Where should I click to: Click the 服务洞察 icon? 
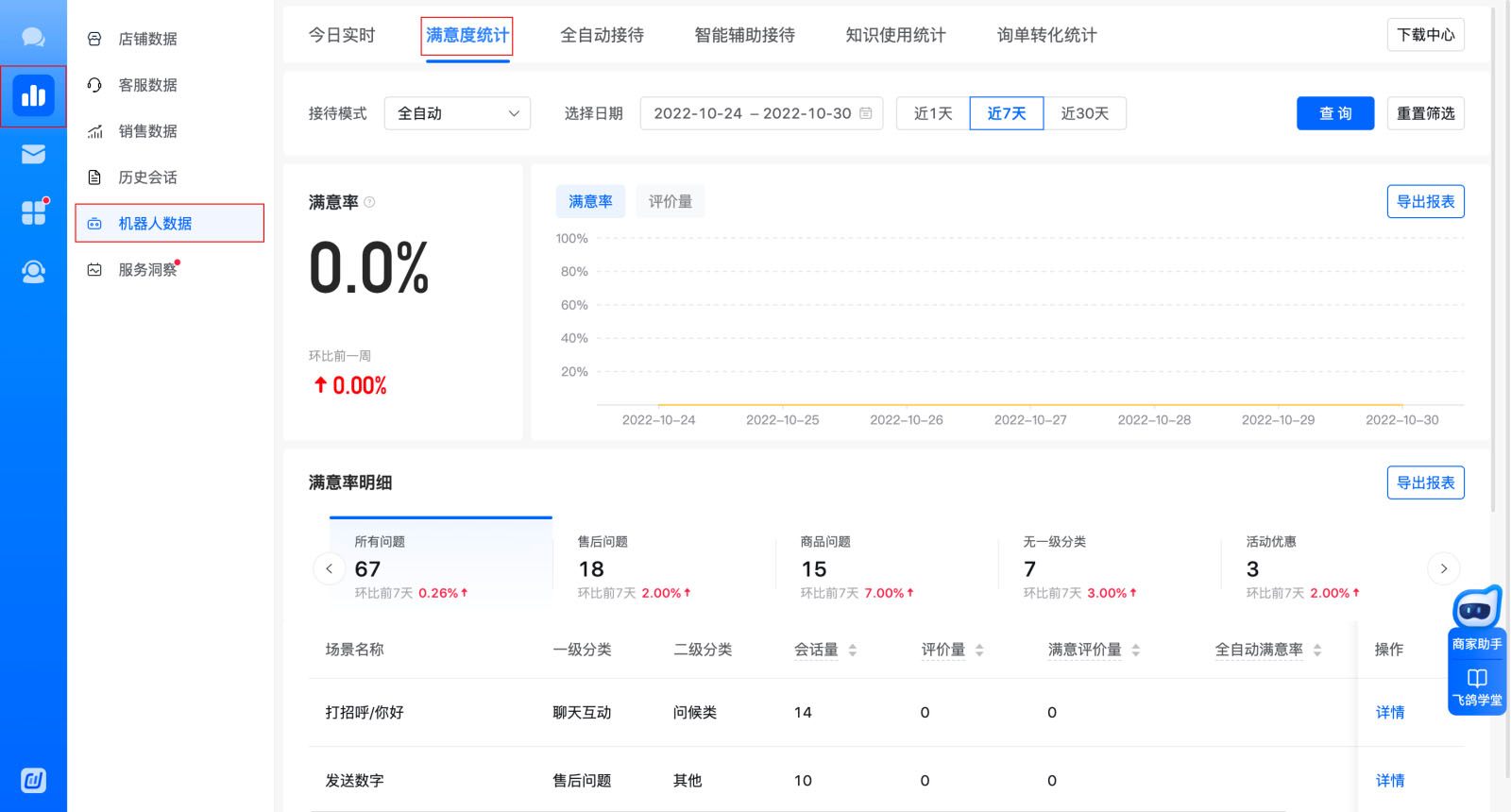94,270
